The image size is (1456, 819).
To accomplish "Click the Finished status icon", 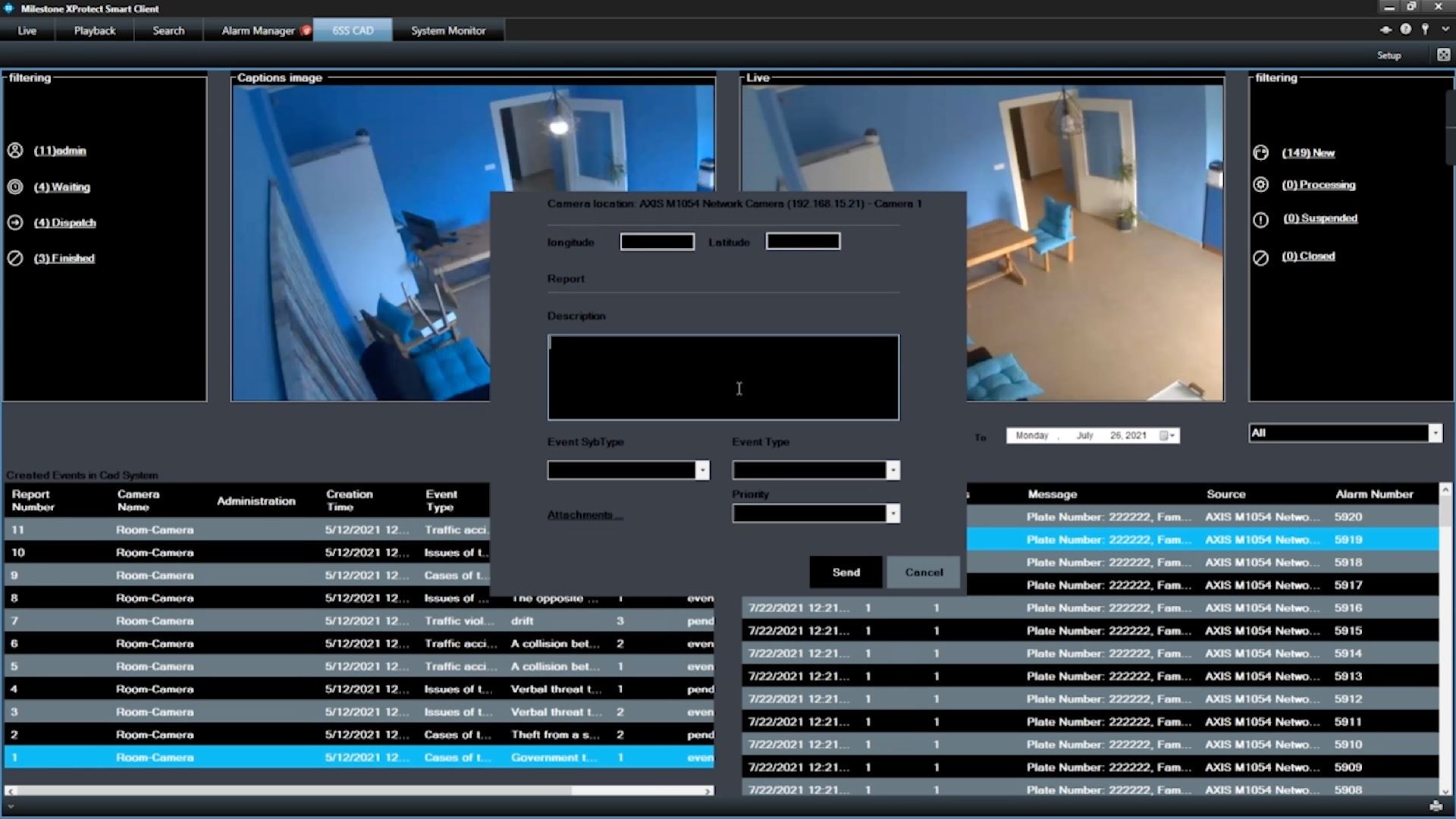I will point(15,258).
